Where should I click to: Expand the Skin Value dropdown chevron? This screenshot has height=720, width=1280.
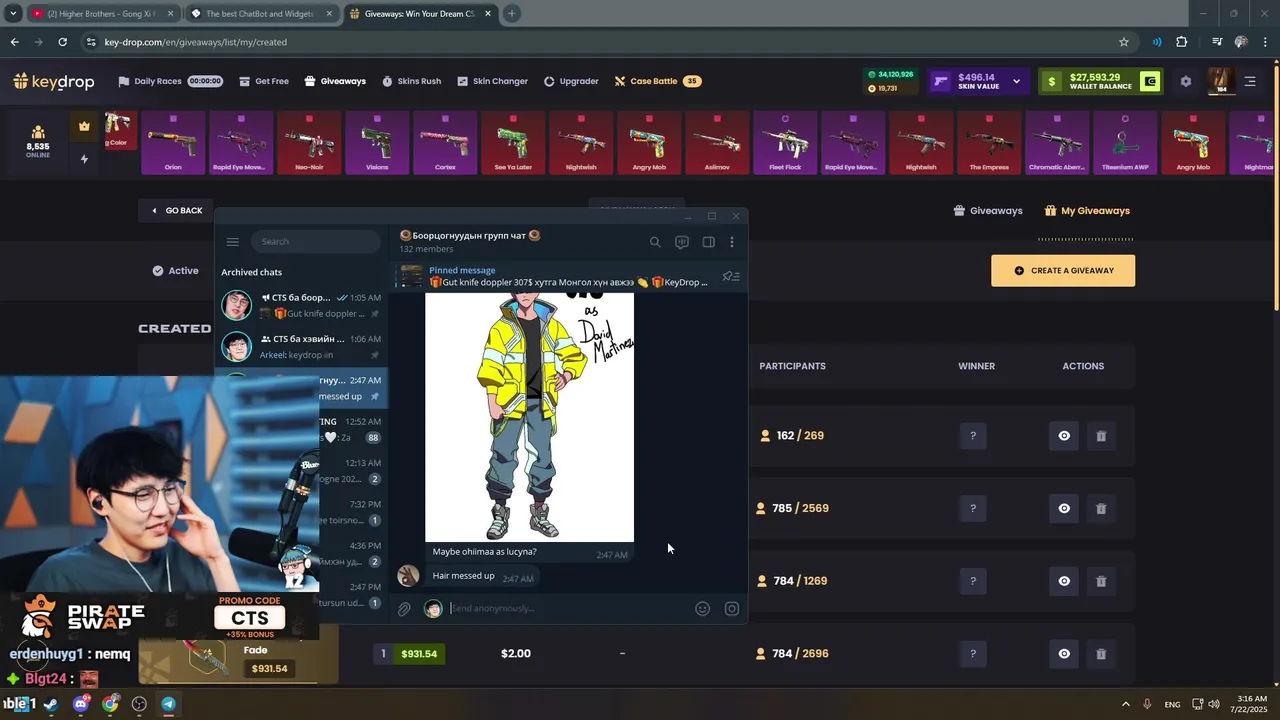coord(1016,82)
